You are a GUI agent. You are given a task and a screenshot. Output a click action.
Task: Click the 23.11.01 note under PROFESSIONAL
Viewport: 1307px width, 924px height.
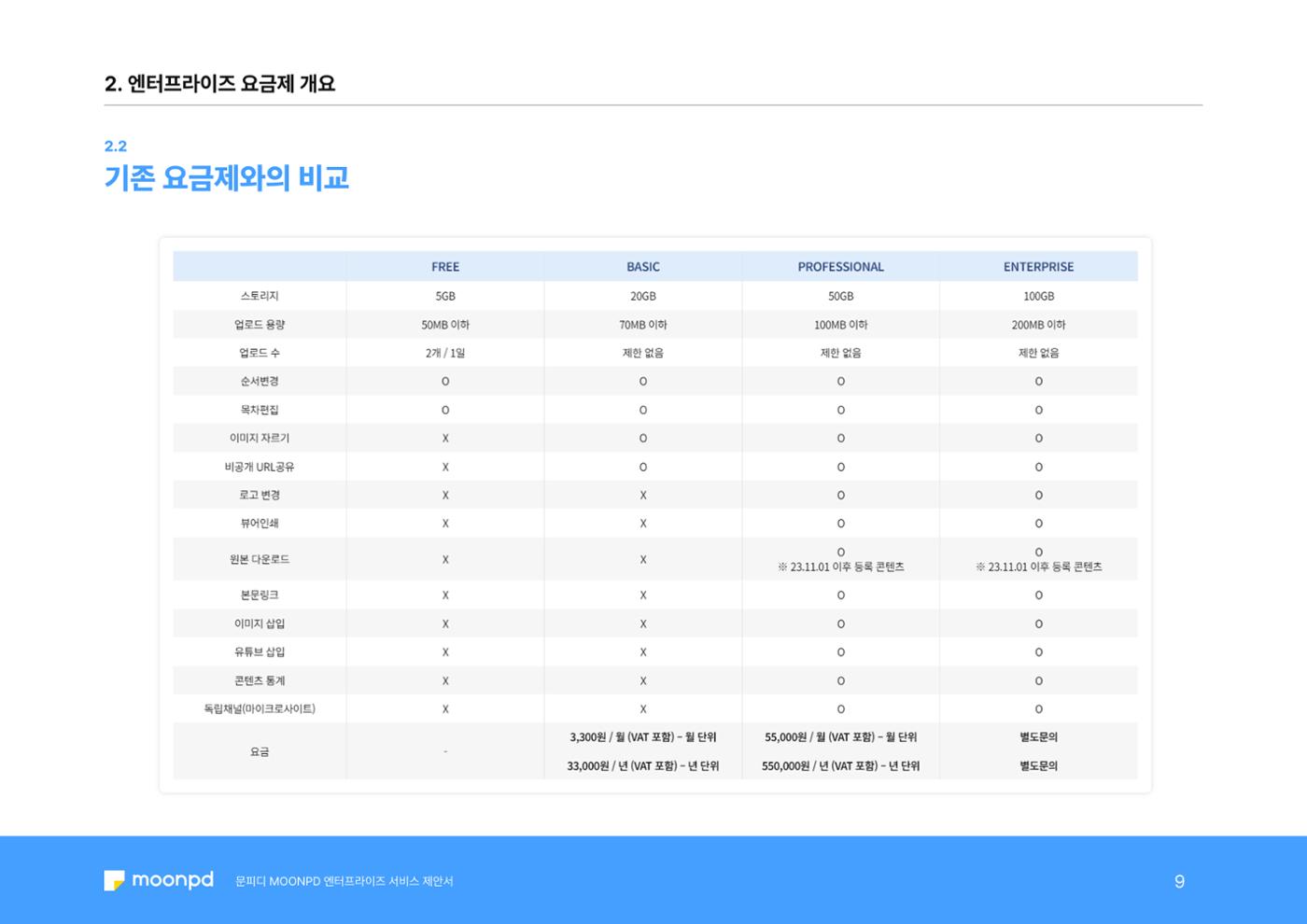pos(840,567)
